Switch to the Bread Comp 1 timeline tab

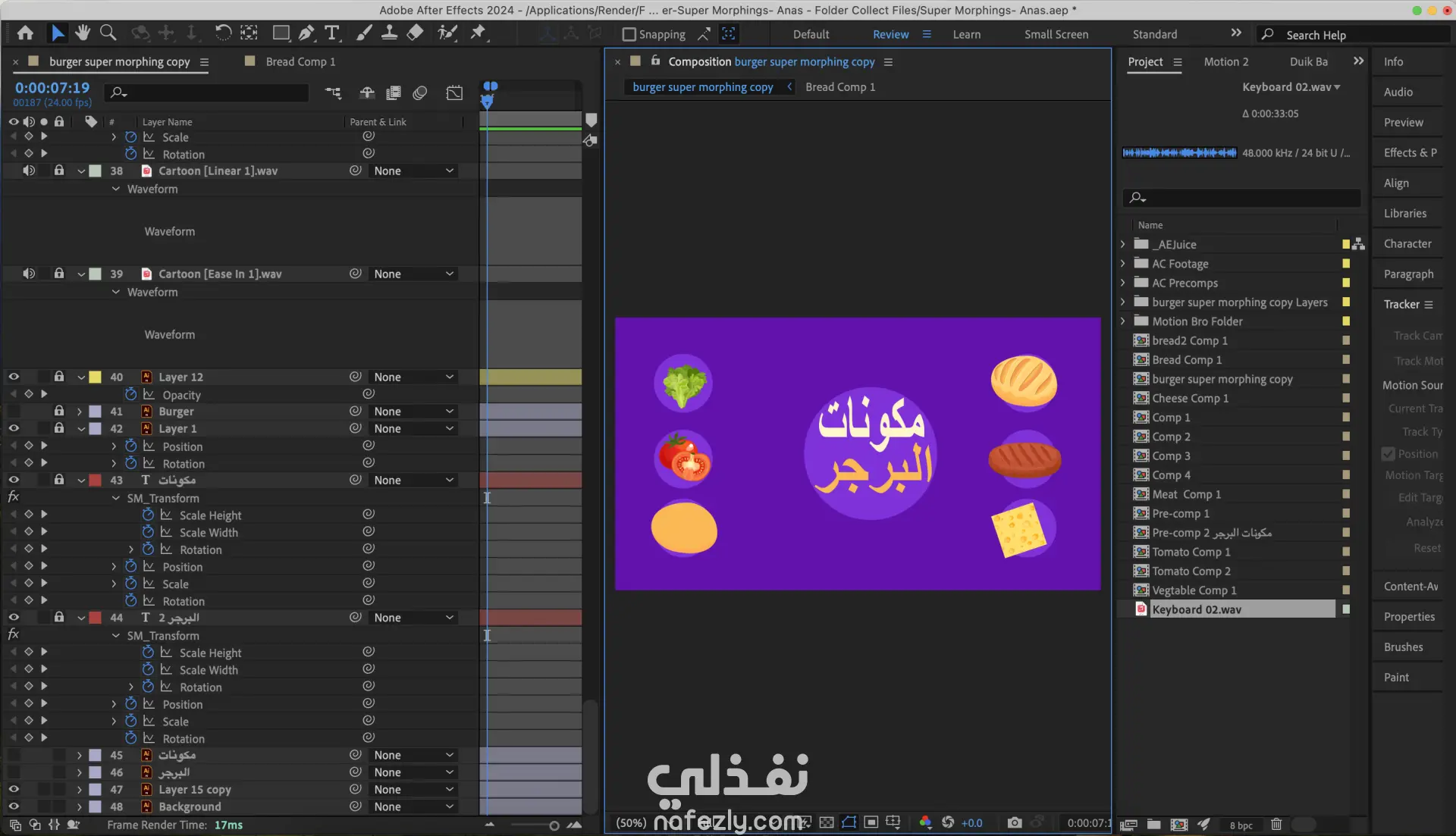click(300, 61)
